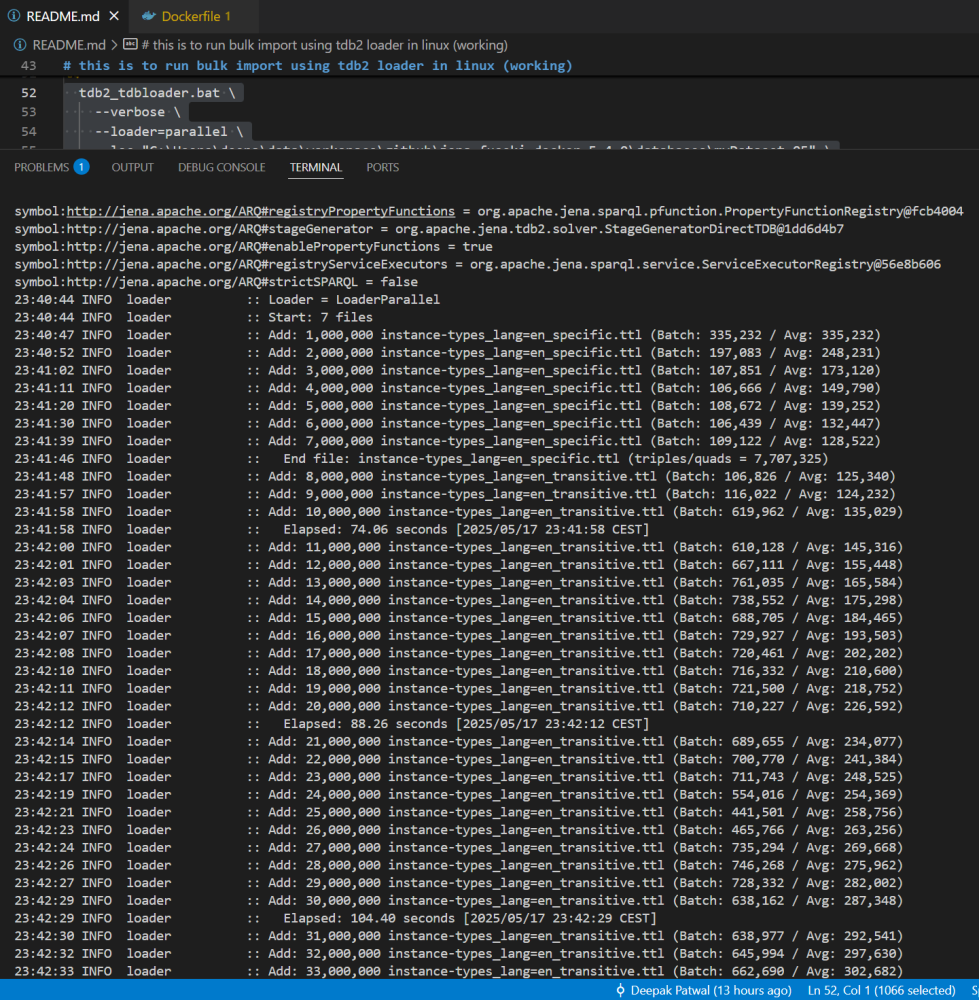The height and width of the screenshot is (1000, 979).
Task: Click the chevron between breadcrumb items
Action: click(113, 44)
